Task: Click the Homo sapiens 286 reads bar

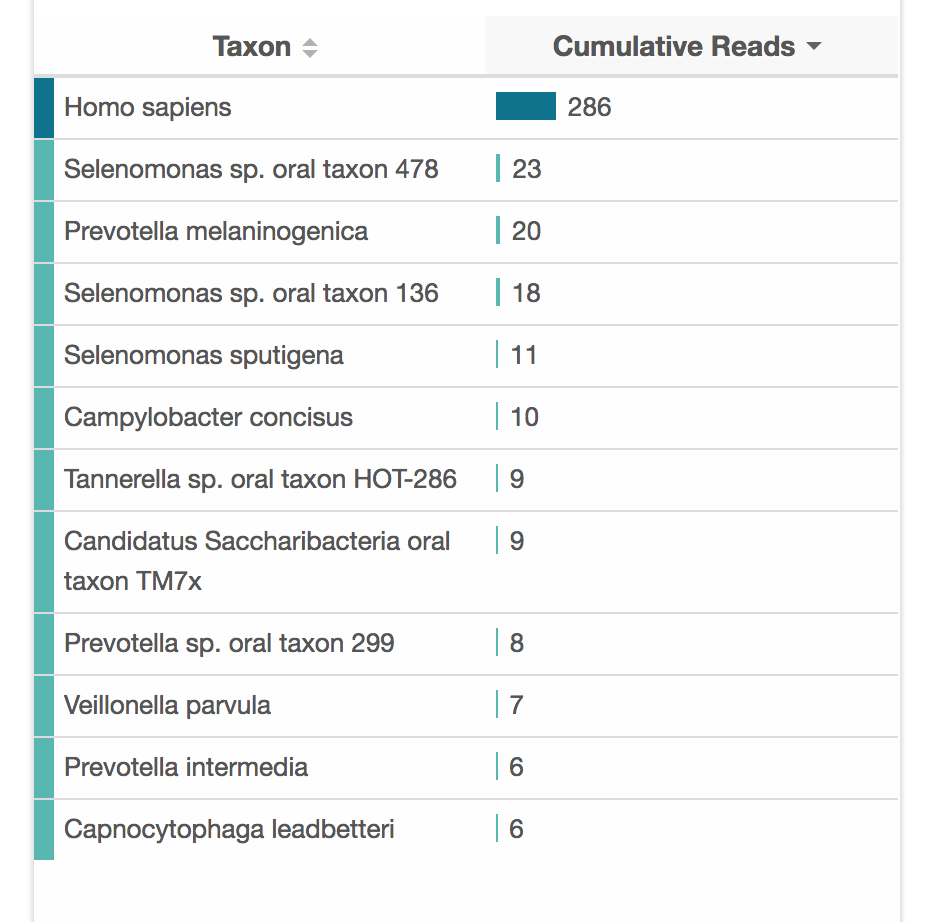Action: pos(526,106)
